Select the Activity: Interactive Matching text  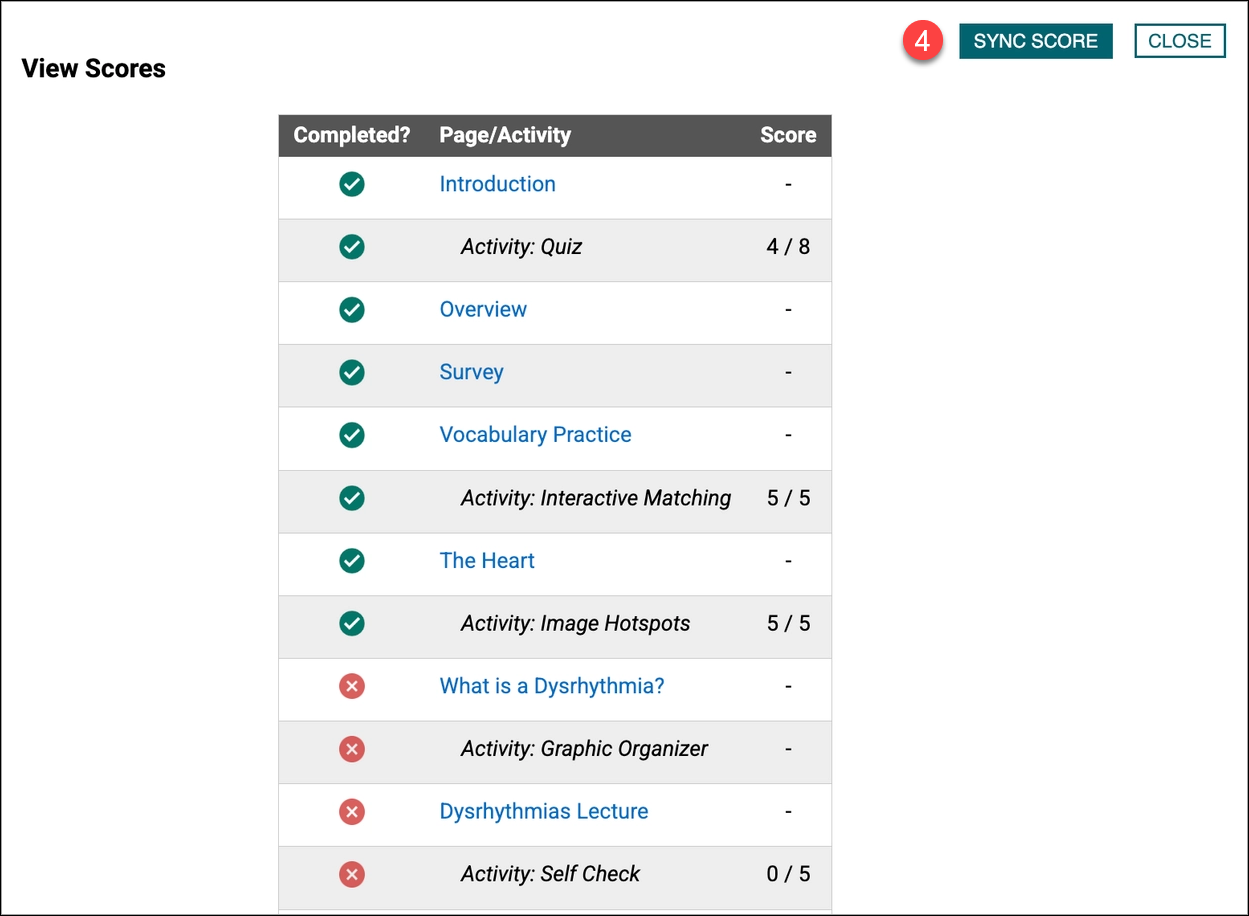(596, 498)
